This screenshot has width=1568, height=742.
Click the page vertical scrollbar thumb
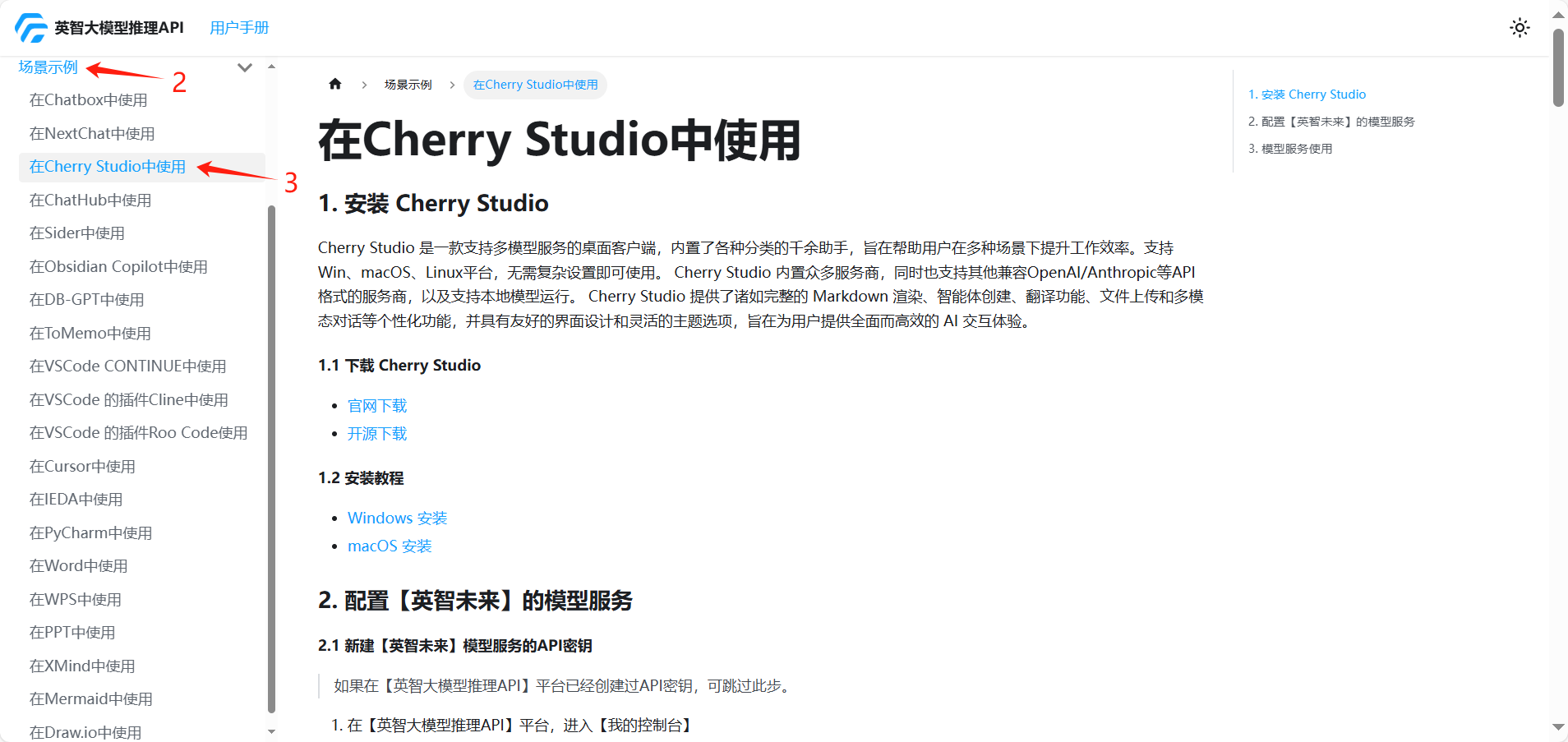(x=1558, y=67)
